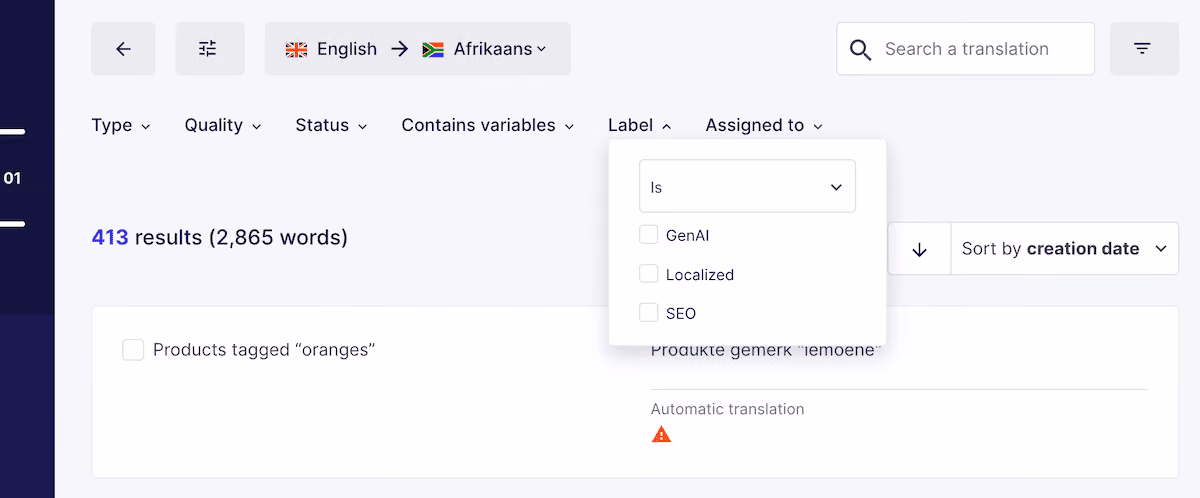Collapse the Label filter dropdown
1200x498 pixels.
tap(640, 125)
